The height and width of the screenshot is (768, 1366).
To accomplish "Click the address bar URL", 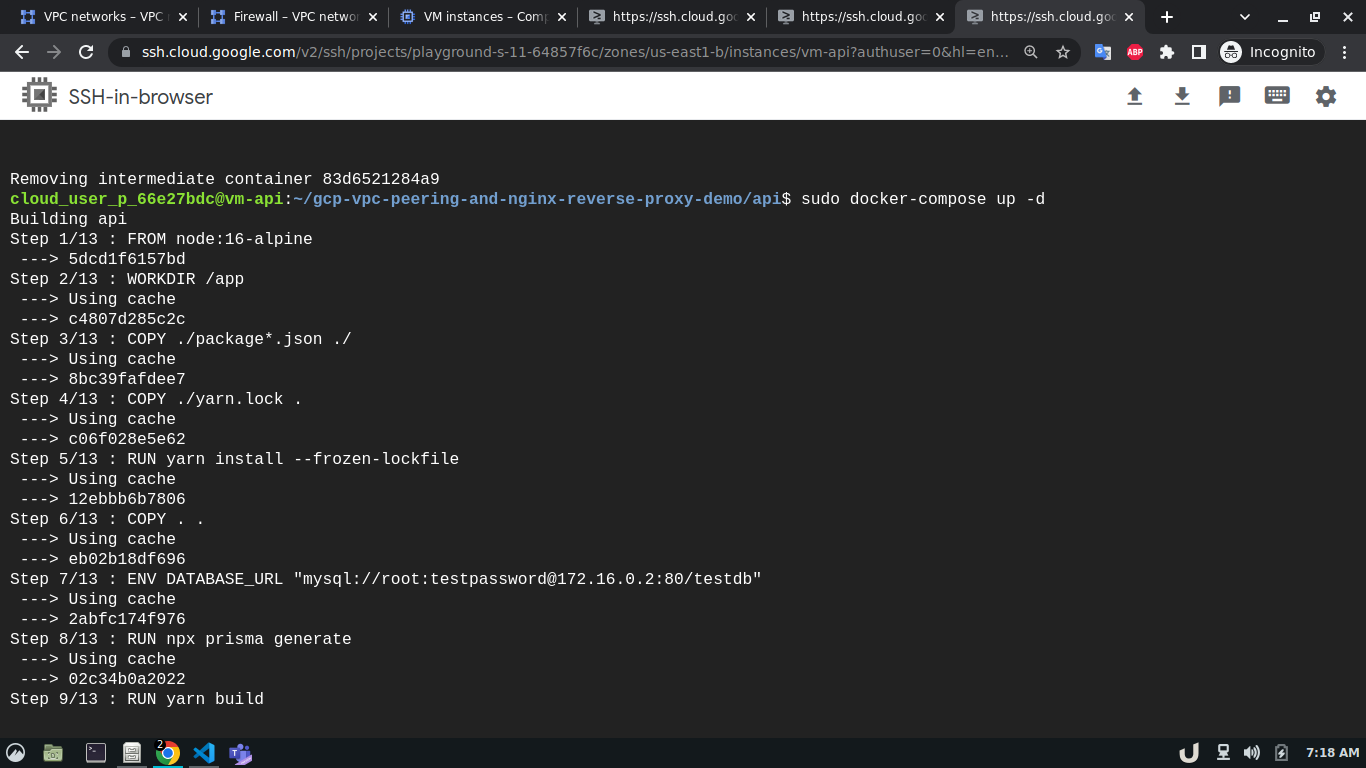I will click(x=575, y=52).
